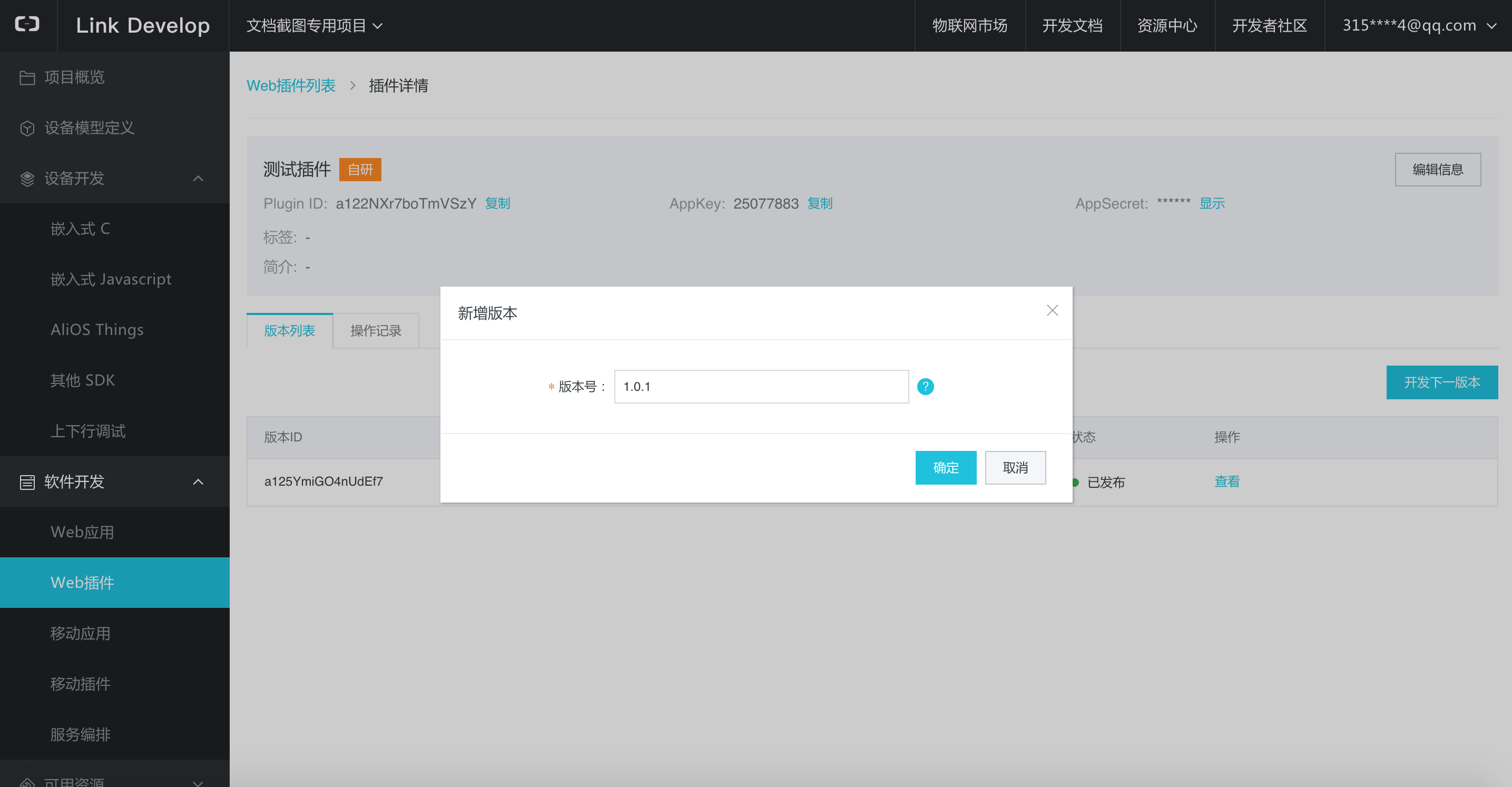This screenshot has height=787, width=1512.
Task: Open the 项目概览 folder icon entry
Action: [x=27, y=77]
